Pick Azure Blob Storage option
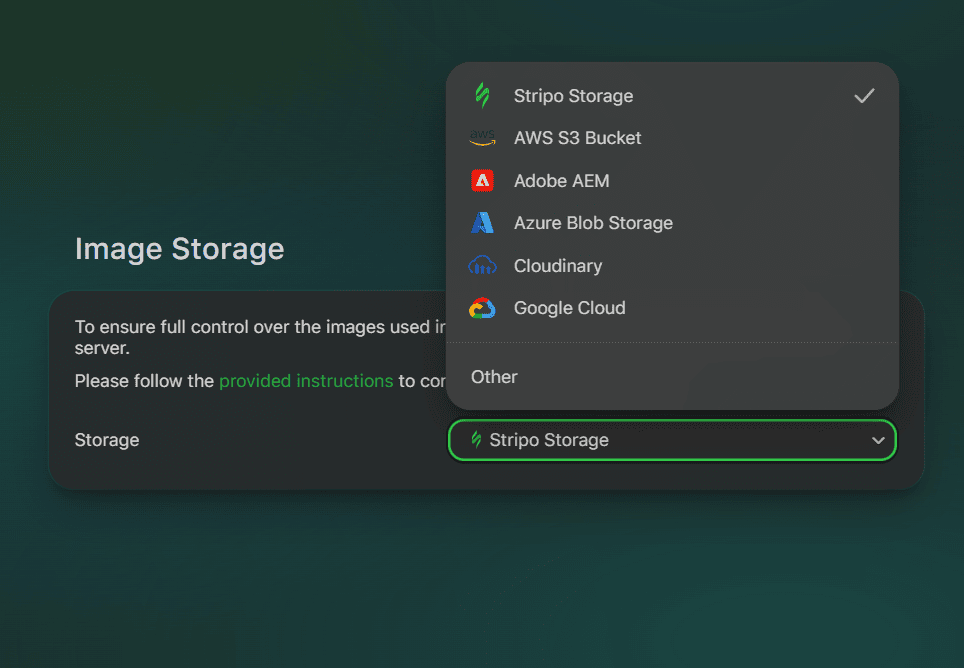This screenshot has width=964, height=668. 672,222
